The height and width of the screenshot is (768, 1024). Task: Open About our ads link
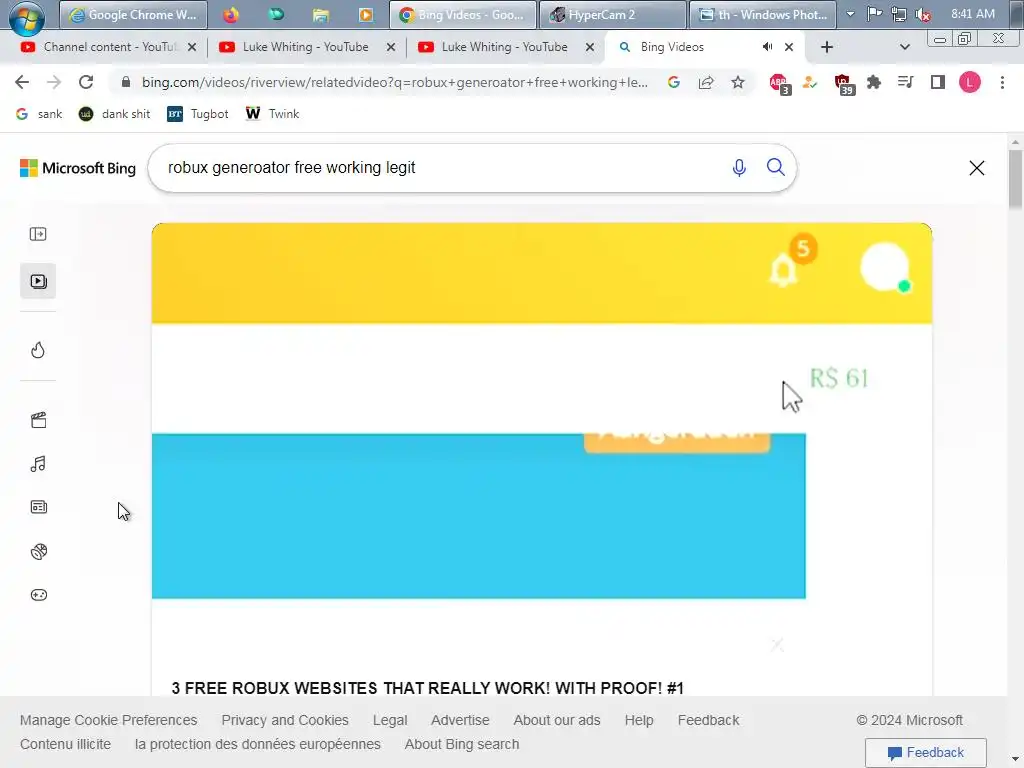click(556, 720)
